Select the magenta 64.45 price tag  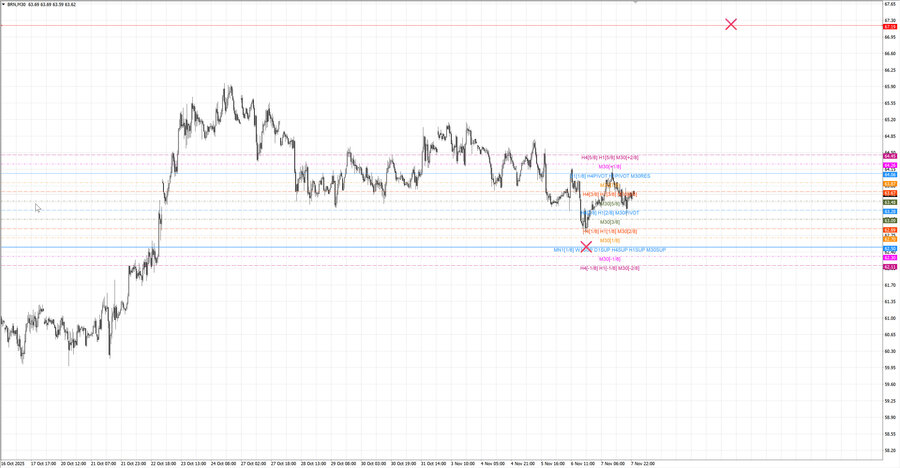pos(889,156)
